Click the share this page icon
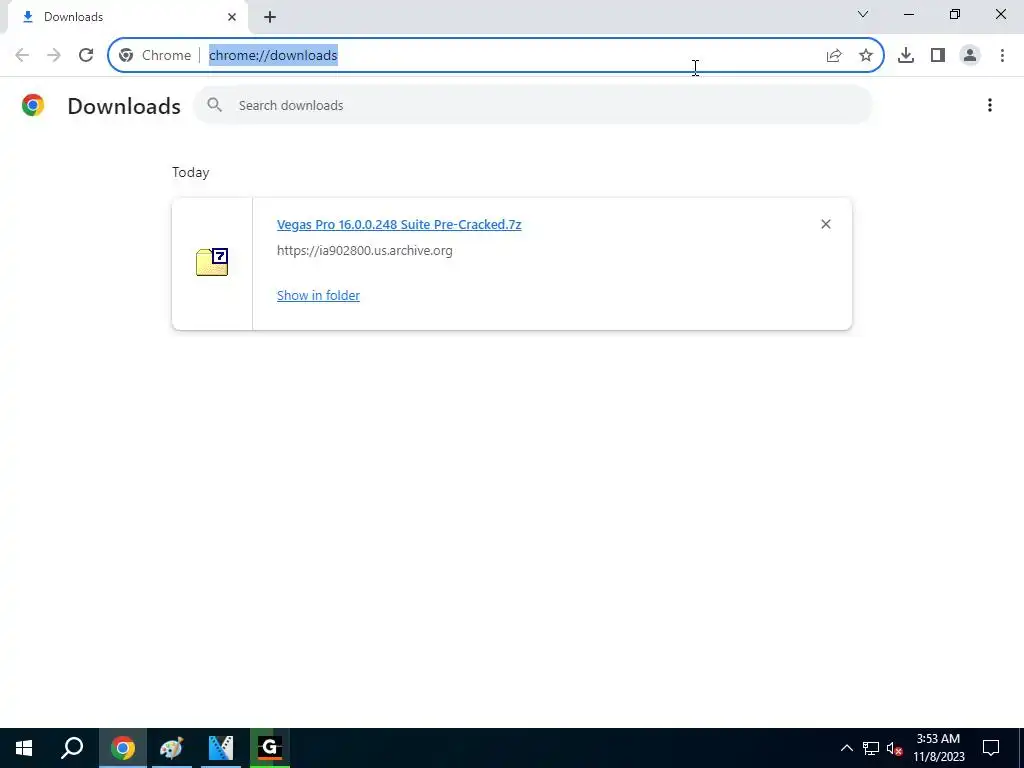 834,56
